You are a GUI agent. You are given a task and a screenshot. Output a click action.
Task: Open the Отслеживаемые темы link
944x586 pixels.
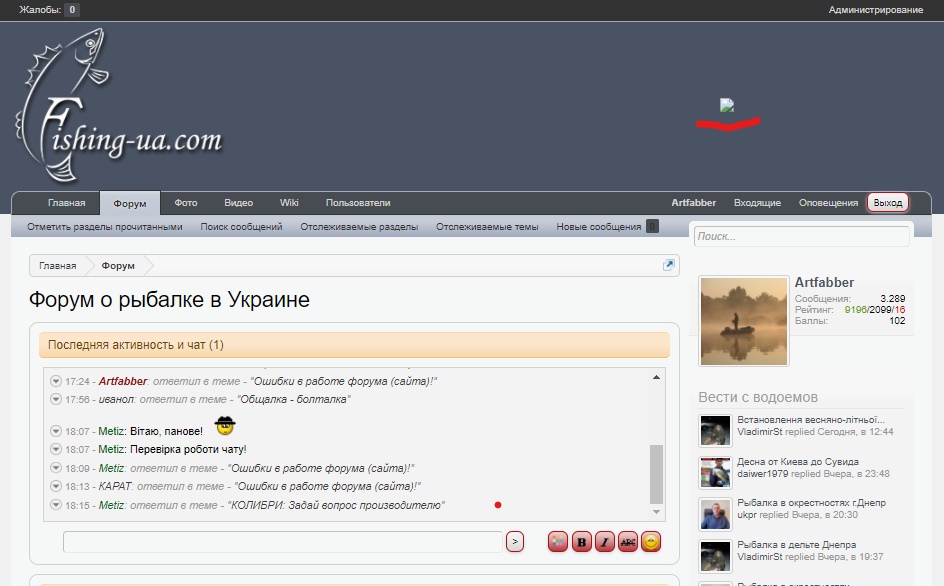[x=487, y=227]
